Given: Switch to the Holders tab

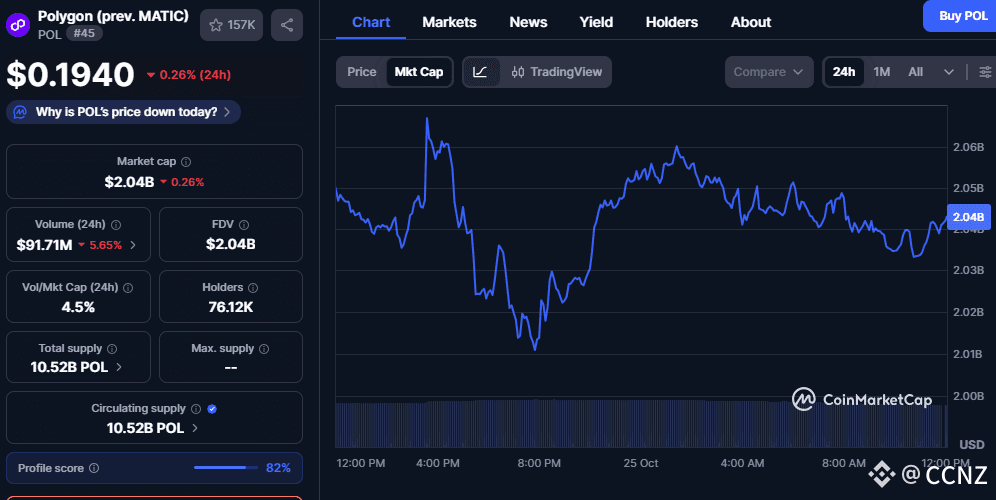Looking at the screenshot, I should point(672,22).
